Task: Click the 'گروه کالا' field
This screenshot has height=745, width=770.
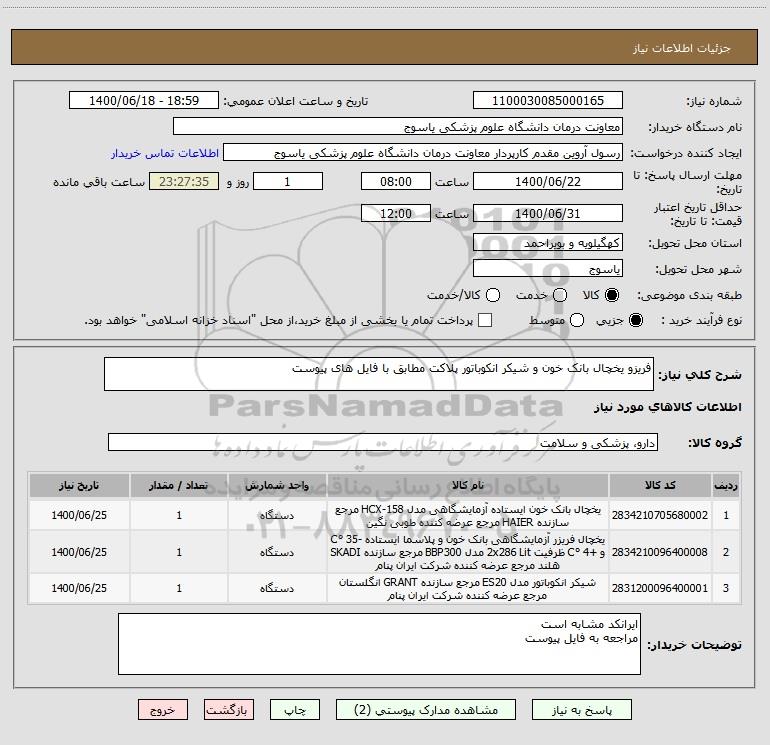Action: tap(380, 441)
